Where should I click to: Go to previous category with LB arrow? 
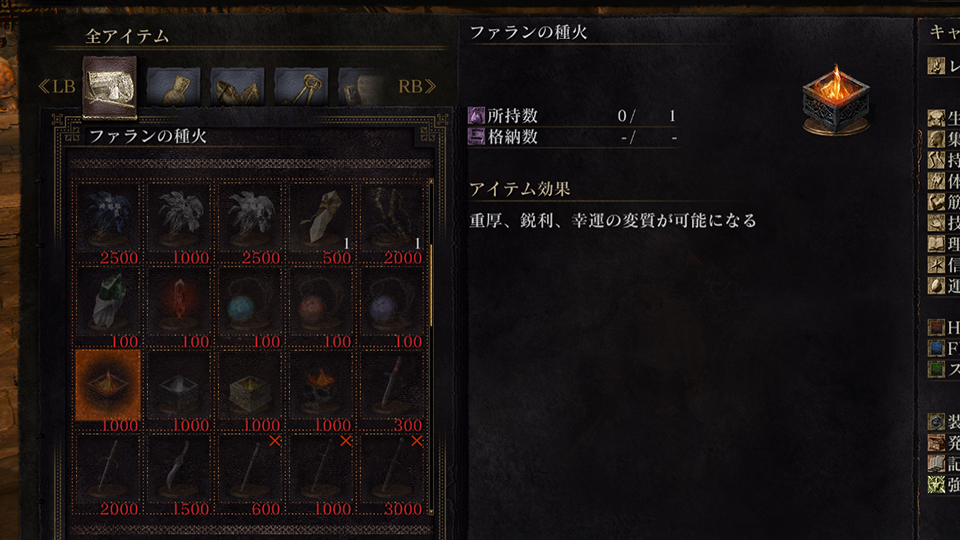pyautogui.click(x=56, y=86)
